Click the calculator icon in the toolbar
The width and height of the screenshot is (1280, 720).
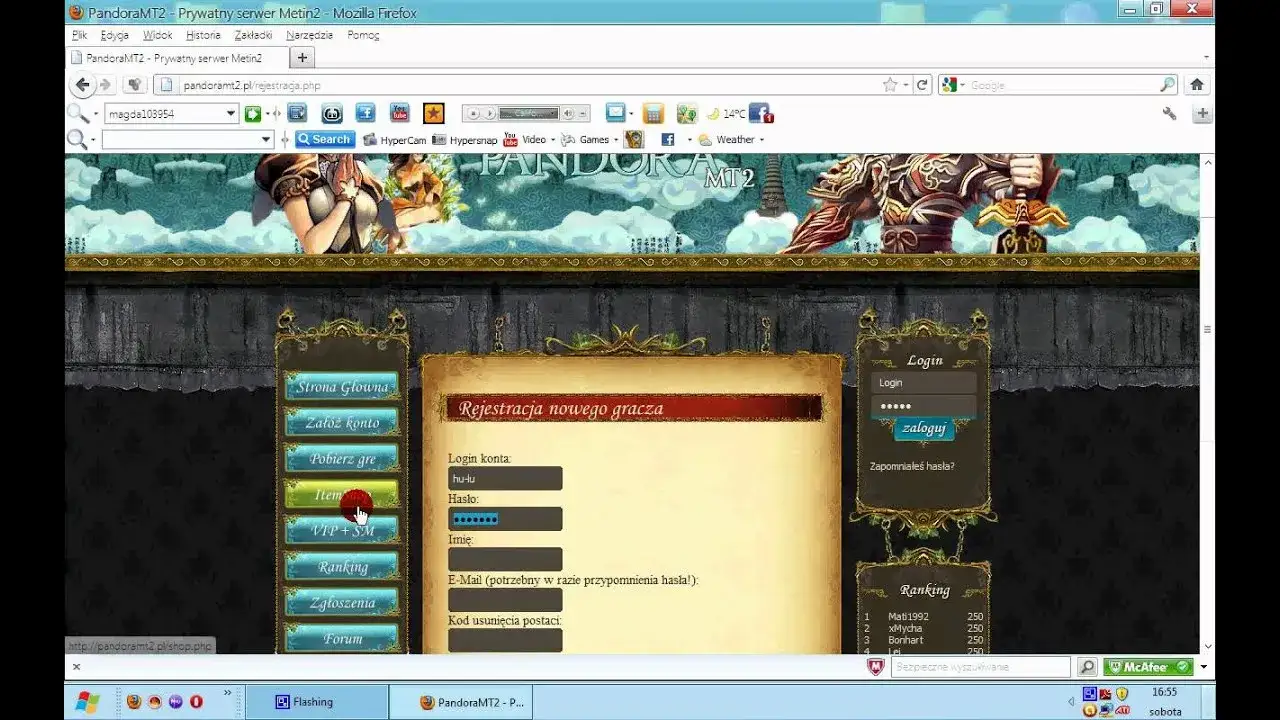pos(653,113)
